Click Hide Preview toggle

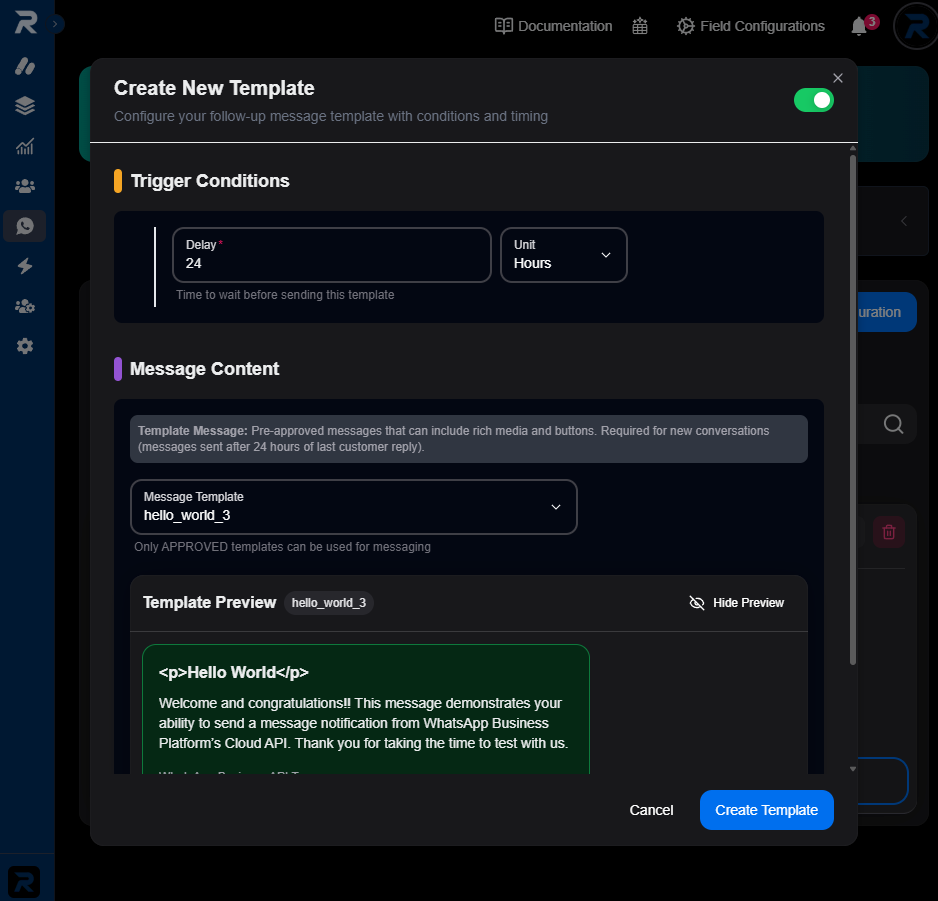point(736,602)
